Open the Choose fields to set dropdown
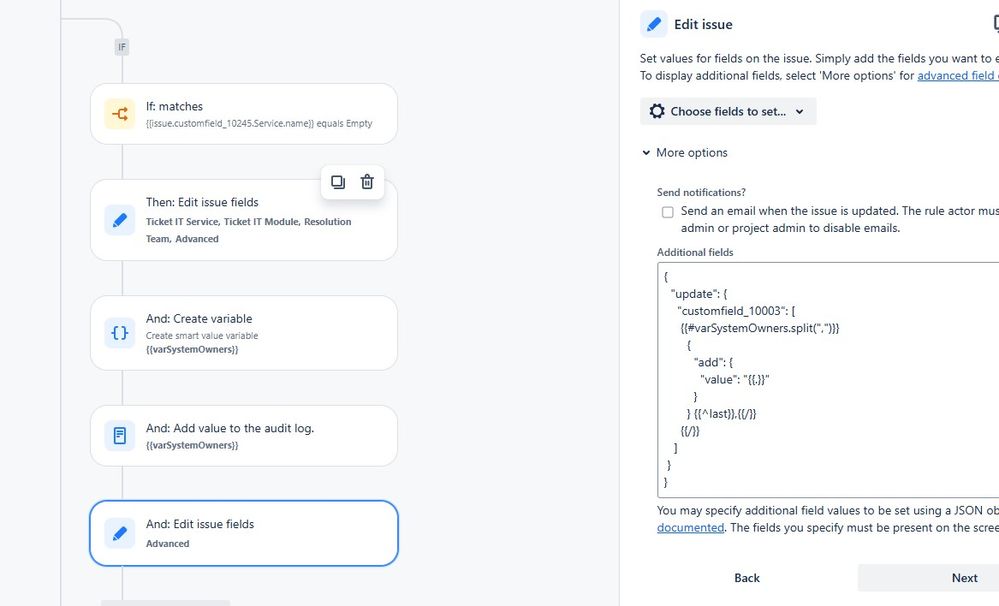Viewport: 999px width, 606px height. [x=728, y=111]
